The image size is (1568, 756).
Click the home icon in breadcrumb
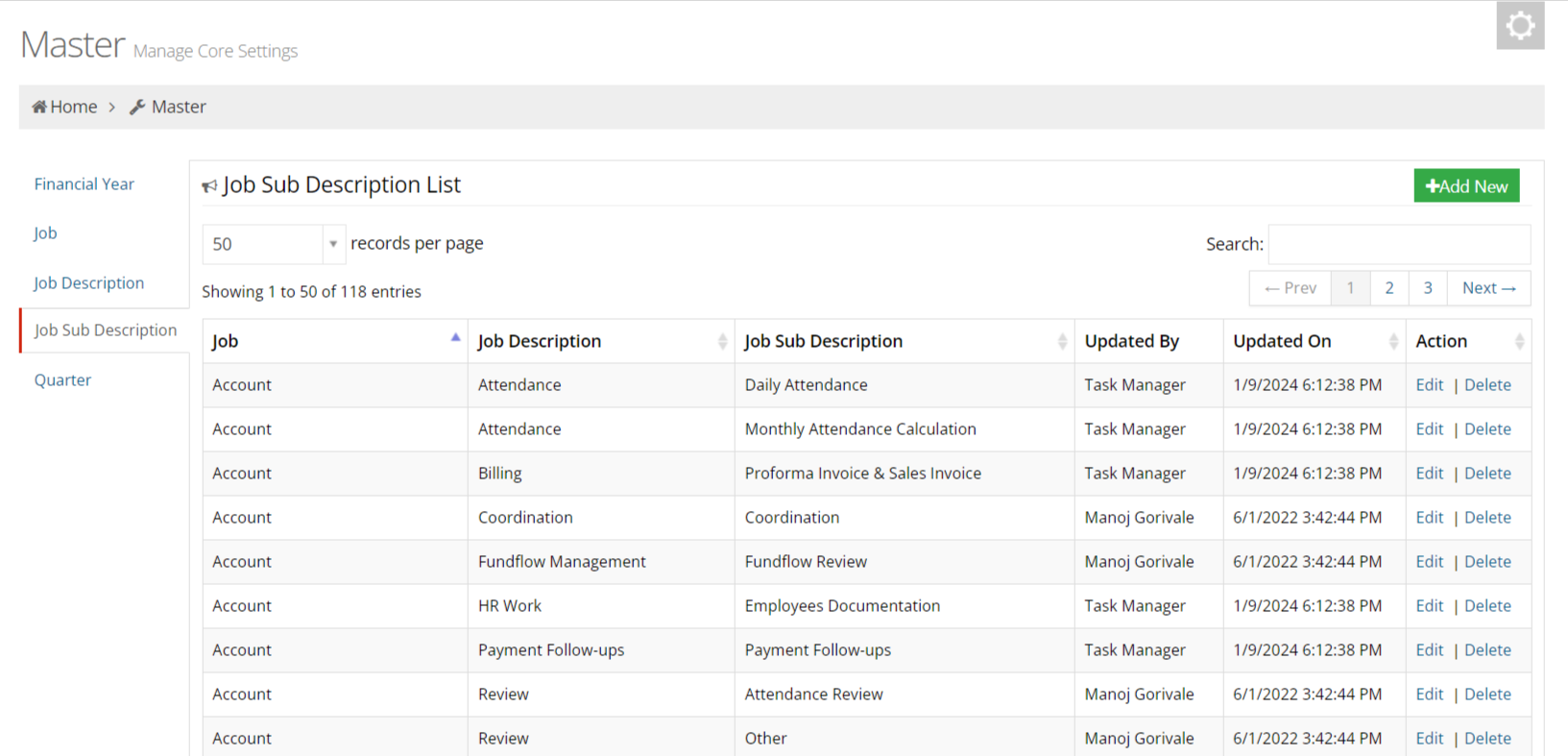(x=39, y=107)
